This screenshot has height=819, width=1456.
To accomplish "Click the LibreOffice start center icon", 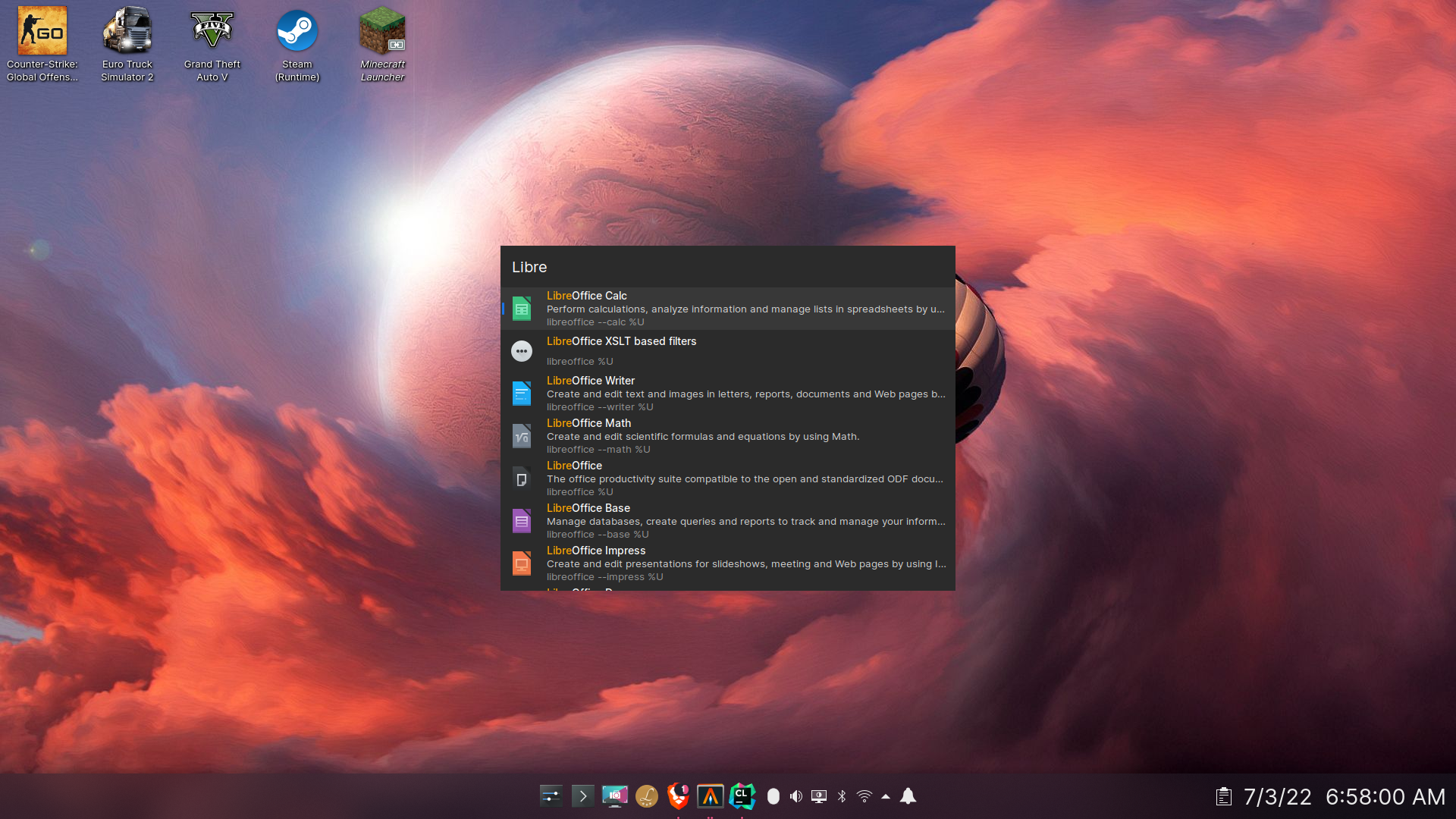I will [x=522, y=479].
